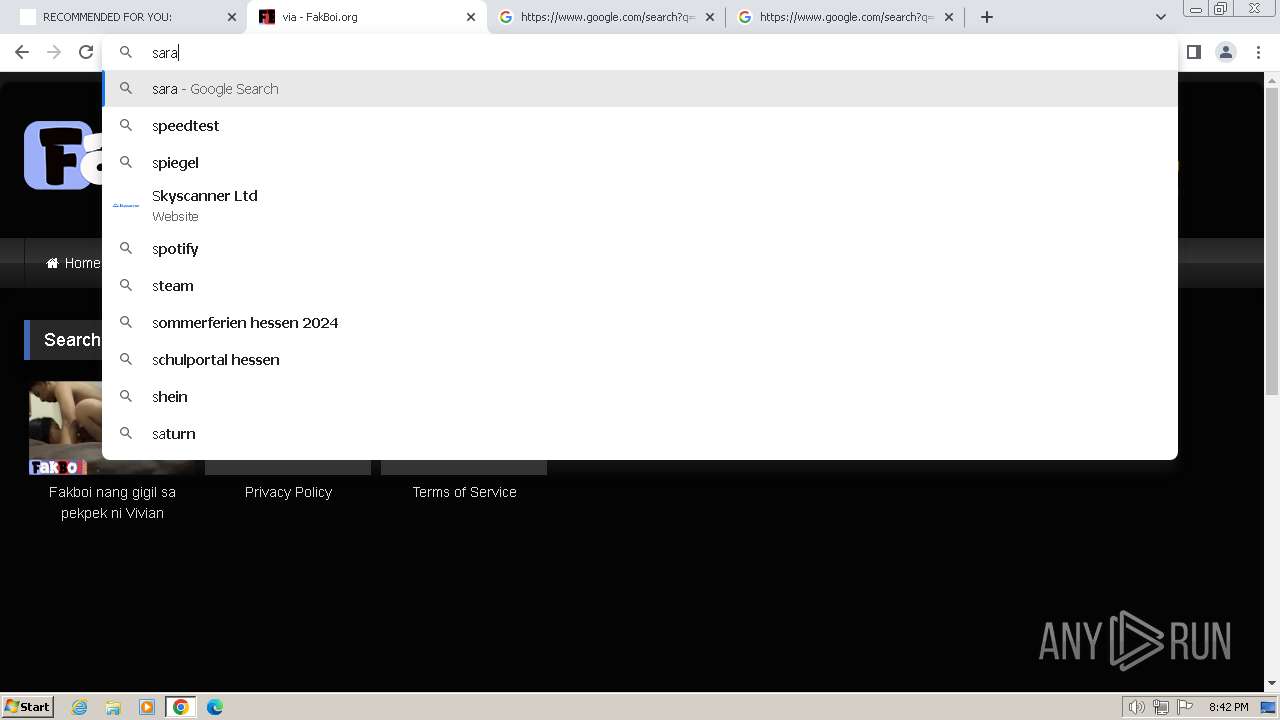Open Windows Media Player from taskbar
1280x720 pixels.
coord(147,707)
